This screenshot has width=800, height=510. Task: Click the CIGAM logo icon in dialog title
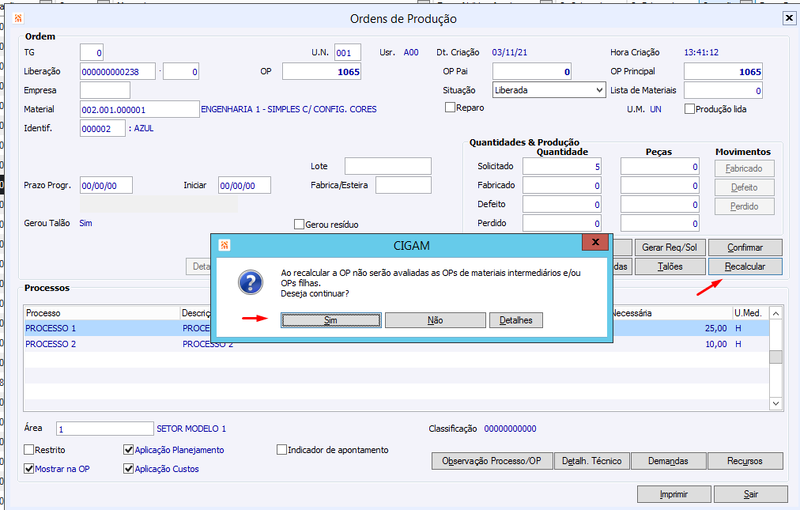pos(224,245)
